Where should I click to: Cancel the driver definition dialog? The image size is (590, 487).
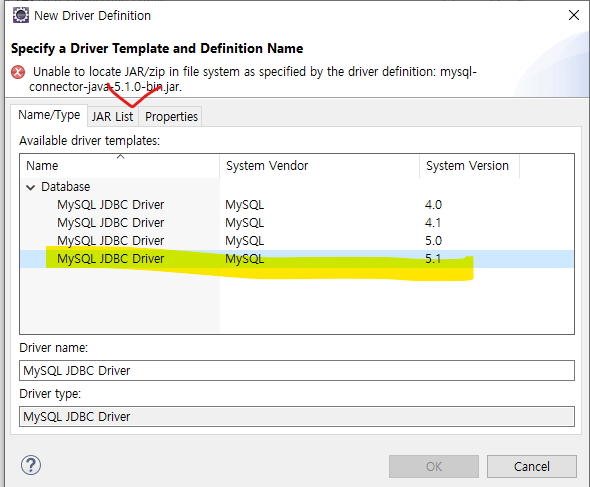pyautogui.click(x=532, y=467)
